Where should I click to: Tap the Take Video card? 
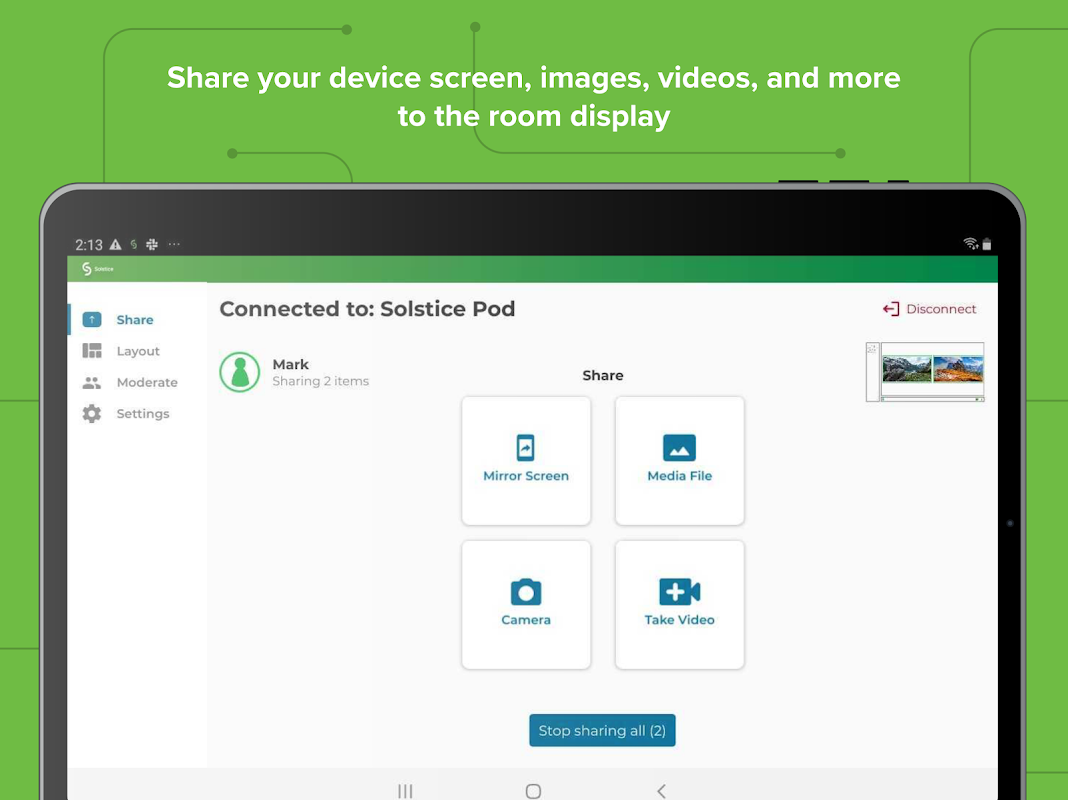680,605
